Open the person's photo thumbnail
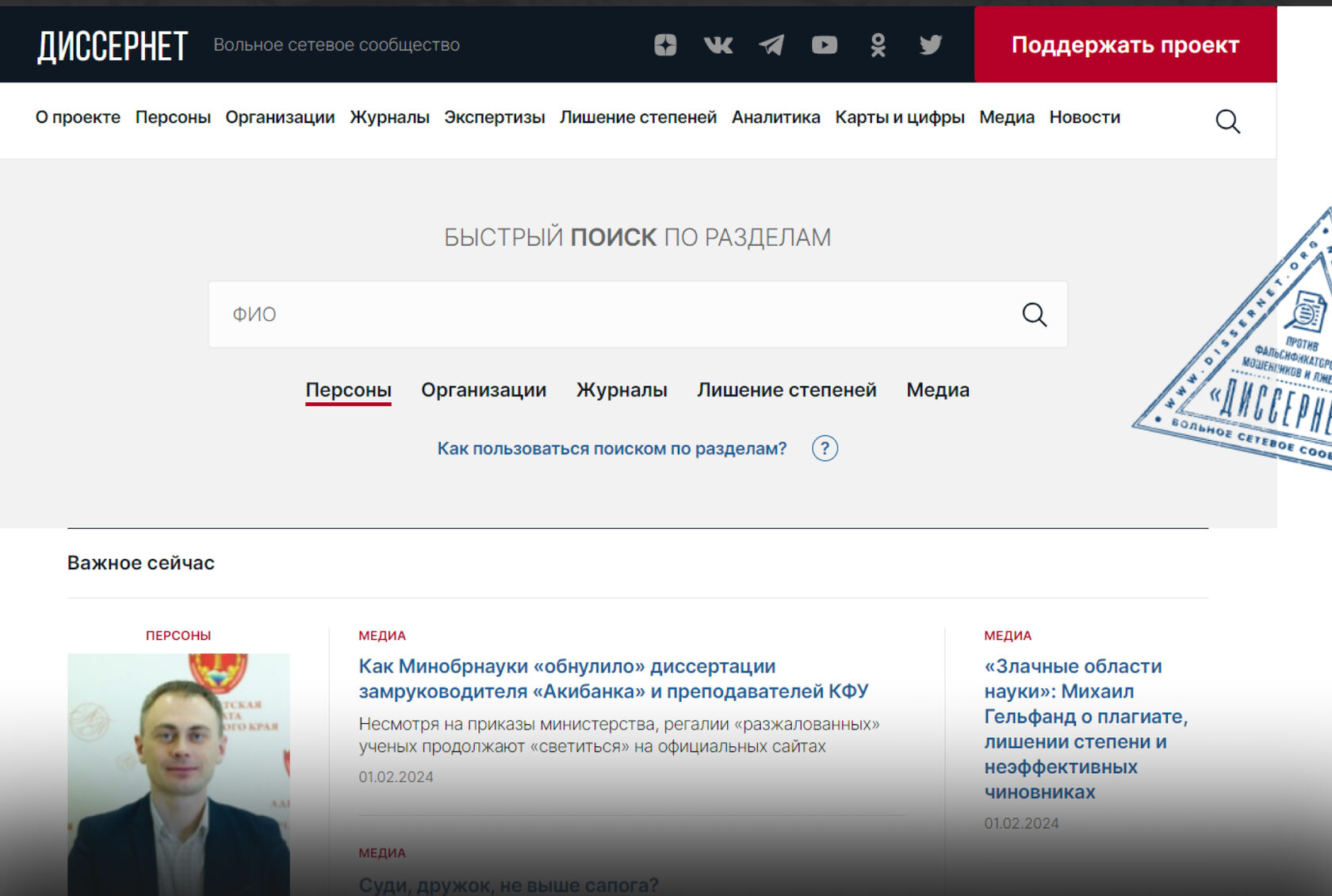 point(178,775)
